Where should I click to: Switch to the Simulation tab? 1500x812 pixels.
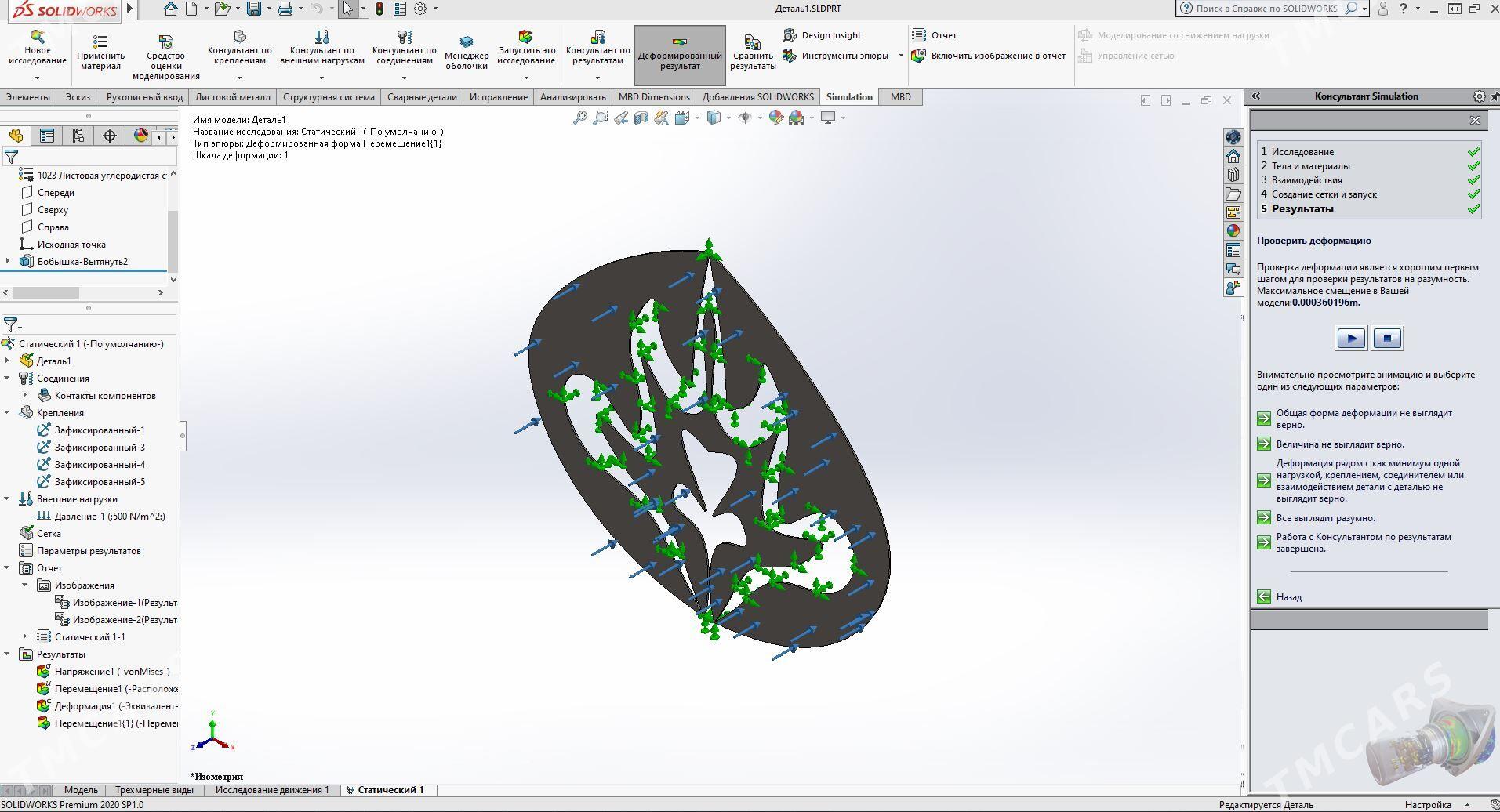pyautogui.click(x=848, y=96)
